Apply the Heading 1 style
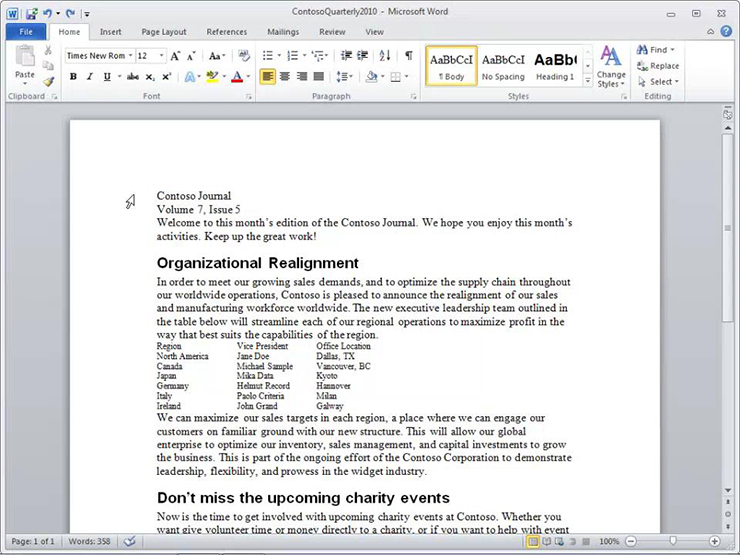The image size is (740, 555). point(555,66)
